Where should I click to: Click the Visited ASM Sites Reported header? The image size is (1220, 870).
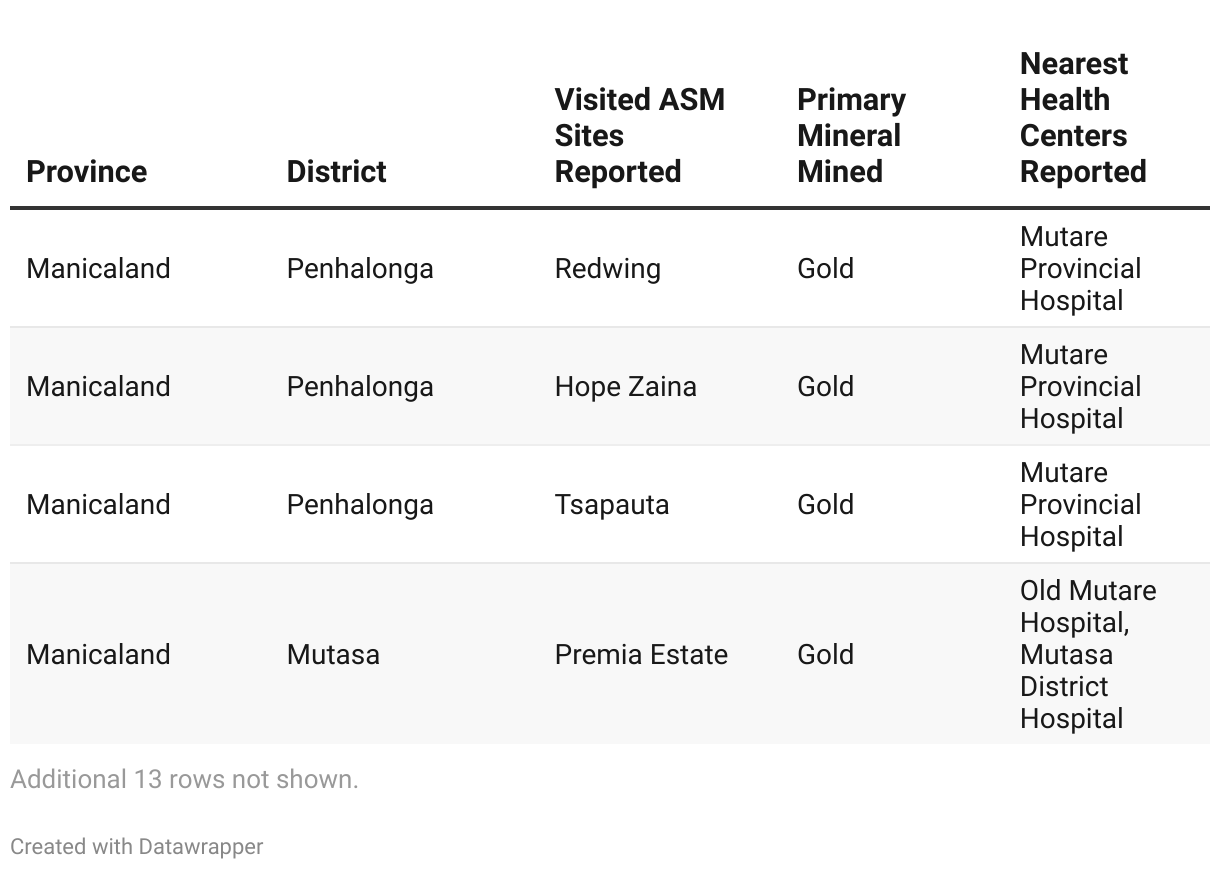coord(639,135)
